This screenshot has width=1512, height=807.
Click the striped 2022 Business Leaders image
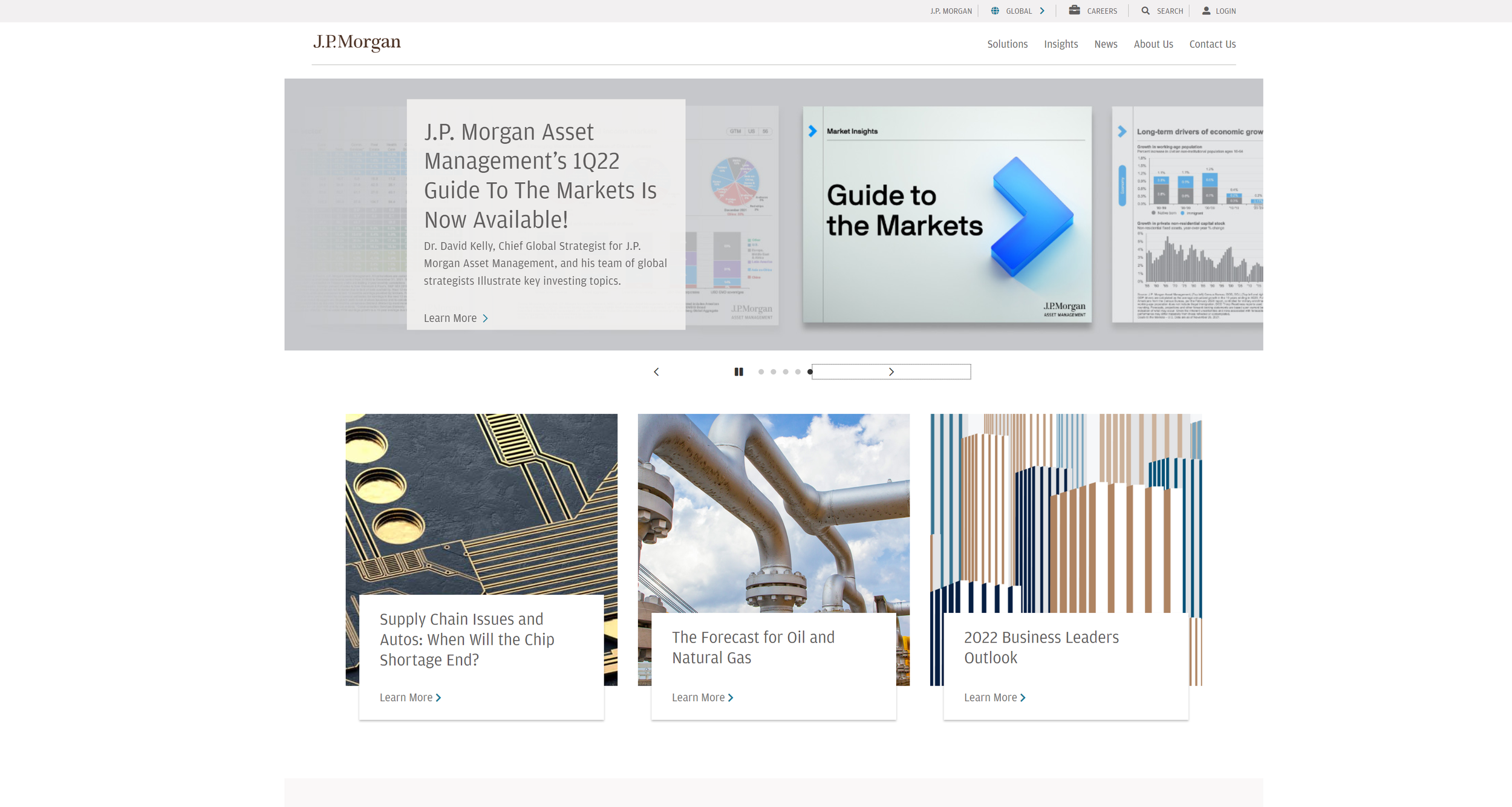tap(1066, 513)
